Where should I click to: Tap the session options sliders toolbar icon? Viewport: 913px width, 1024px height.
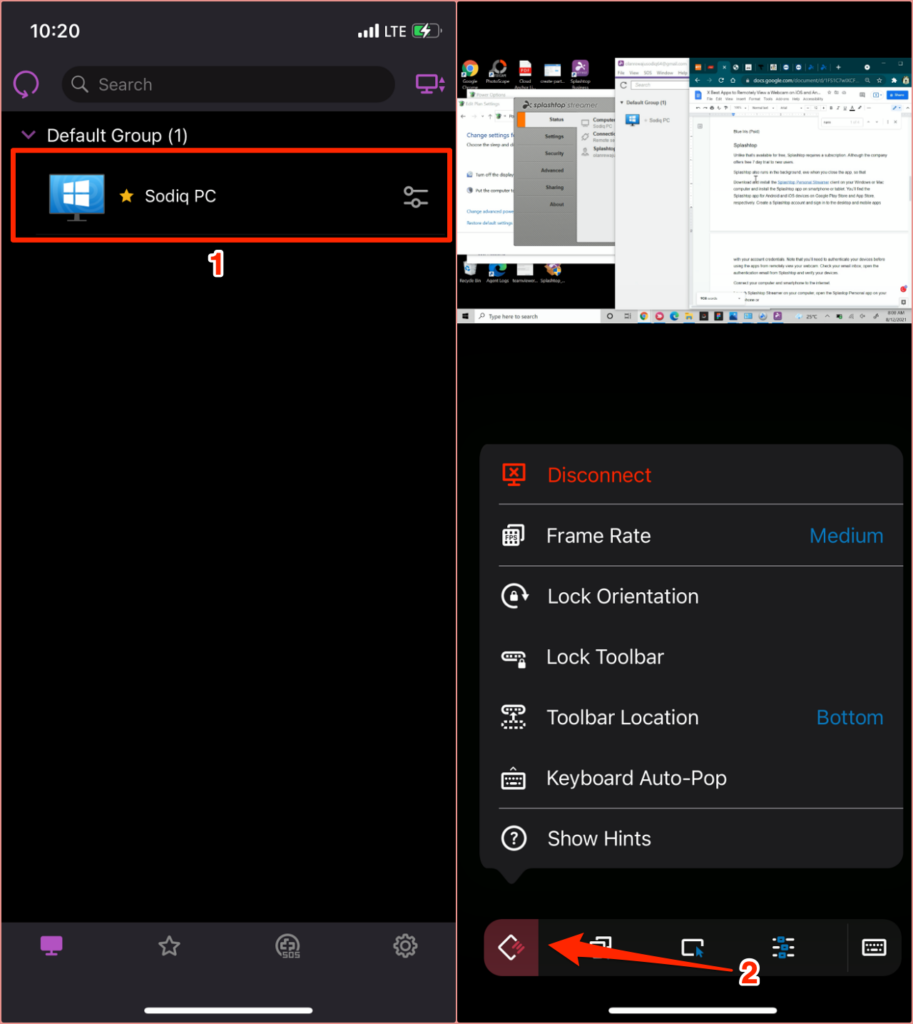(783, 947)
